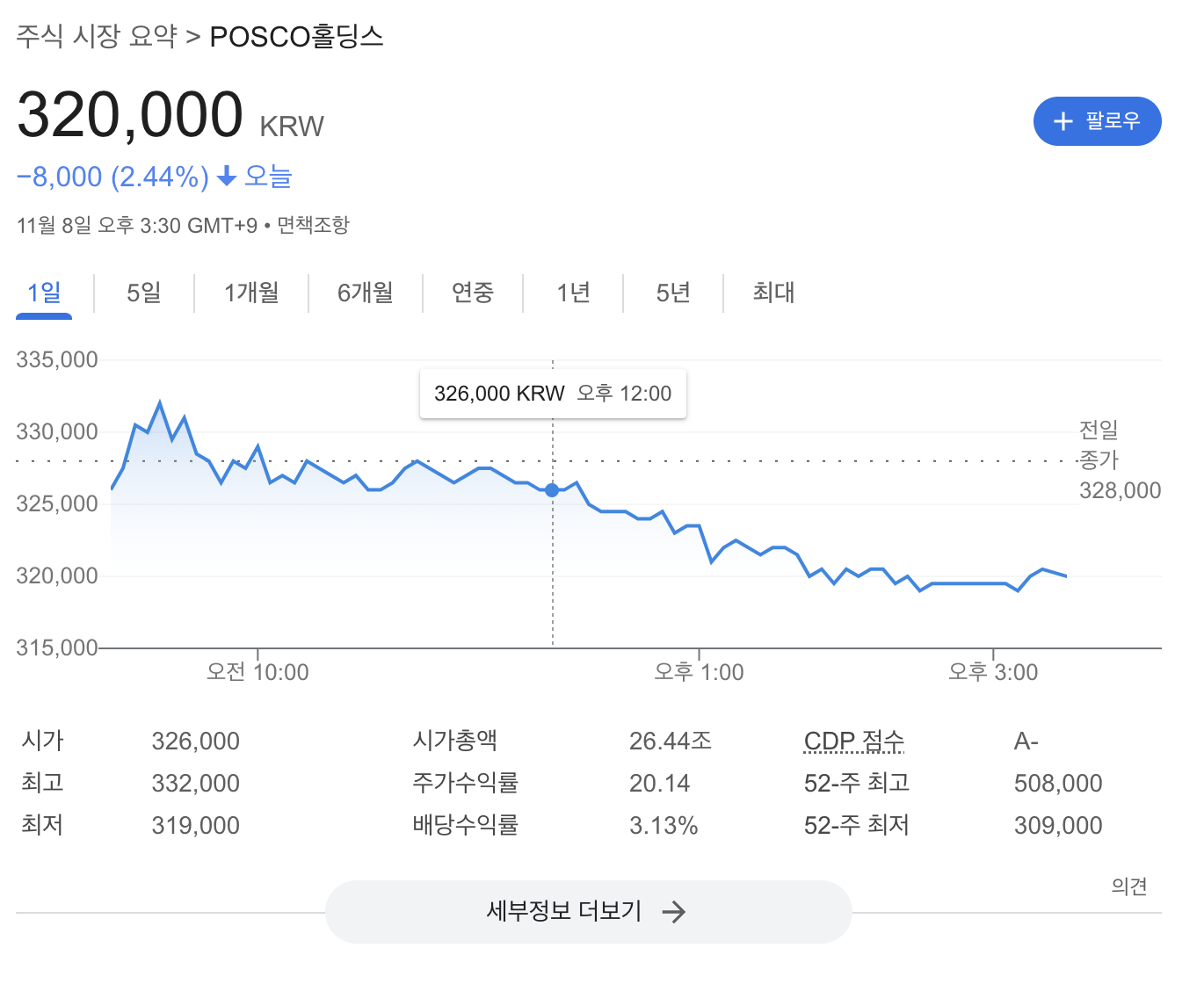This screenshot has height=984, width=1204.
Task: Click the blue downward arrow indicator
Action: point(226,177)
